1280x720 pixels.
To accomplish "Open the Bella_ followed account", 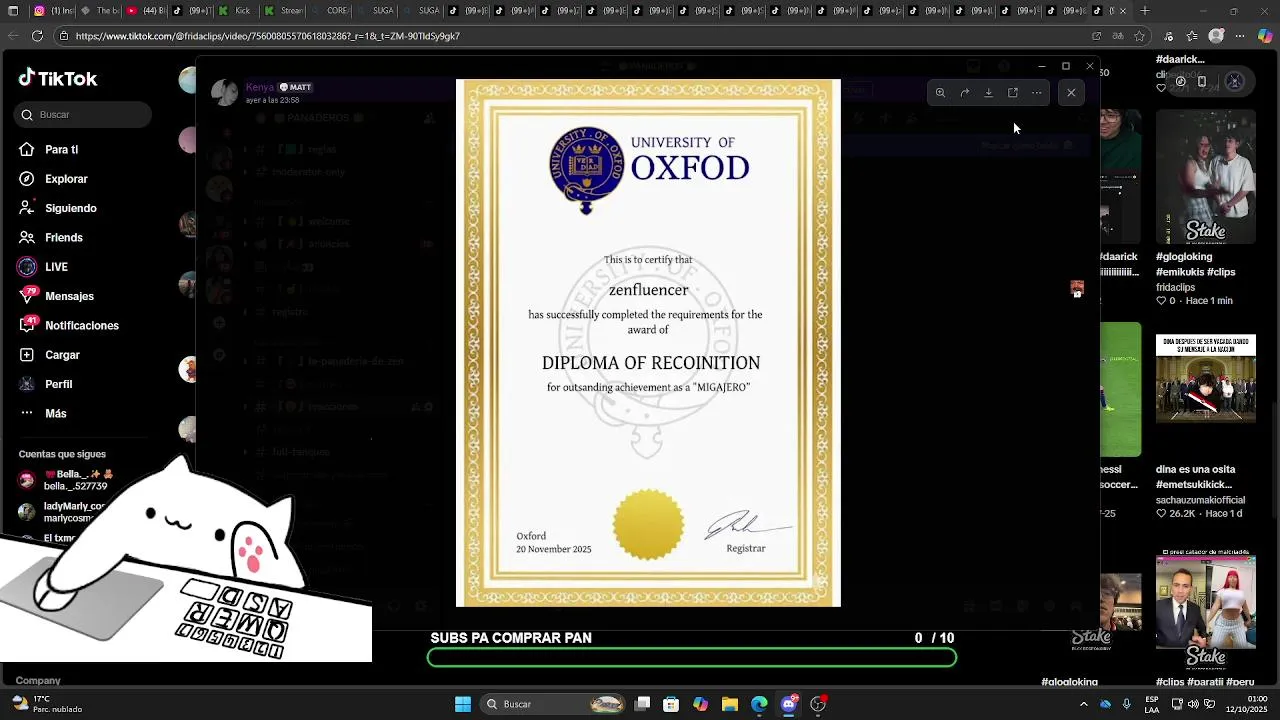I will tap(65, 480).
